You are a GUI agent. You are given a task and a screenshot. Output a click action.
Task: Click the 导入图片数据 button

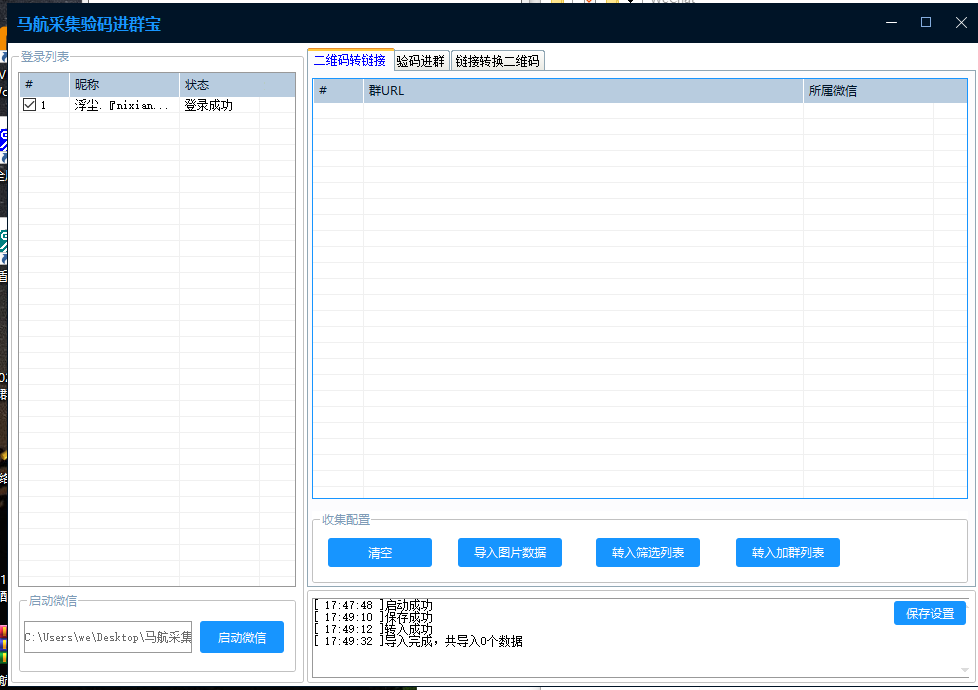pyautogui.click(x=510, y=553)
